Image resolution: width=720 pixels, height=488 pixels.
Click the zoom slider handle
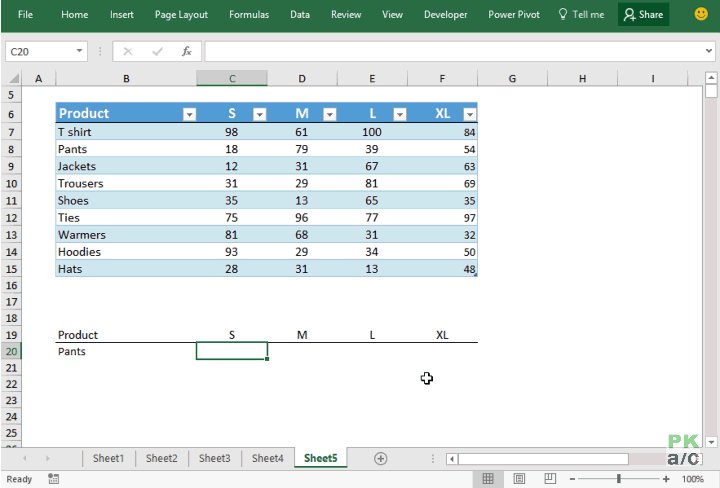tap(619, 479)
